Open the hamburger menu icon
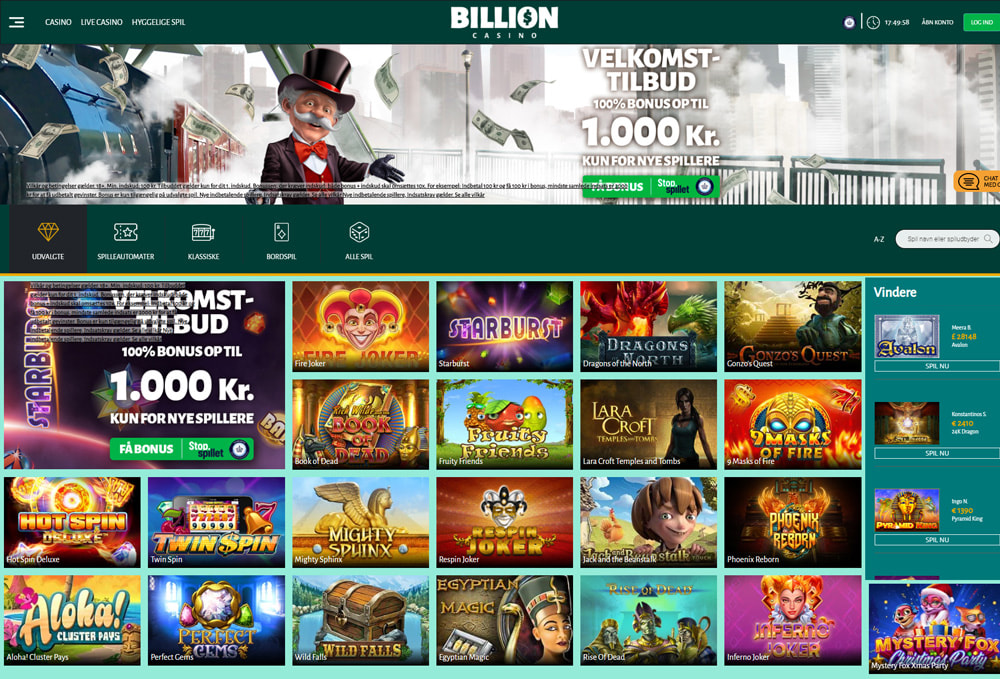Image resolution: width=1000 pixels, height=679 pixels. (17, 22)
